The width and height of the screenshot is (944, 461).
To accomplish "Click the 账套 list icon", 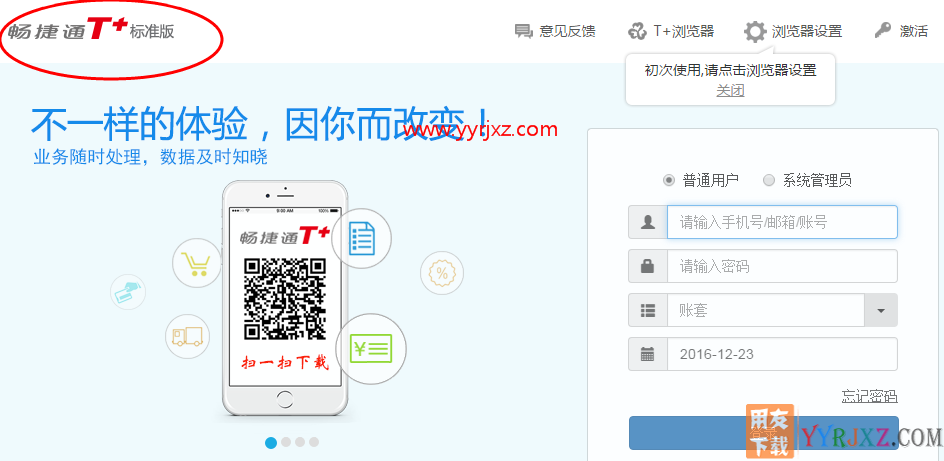I will (x=648, y=311).
